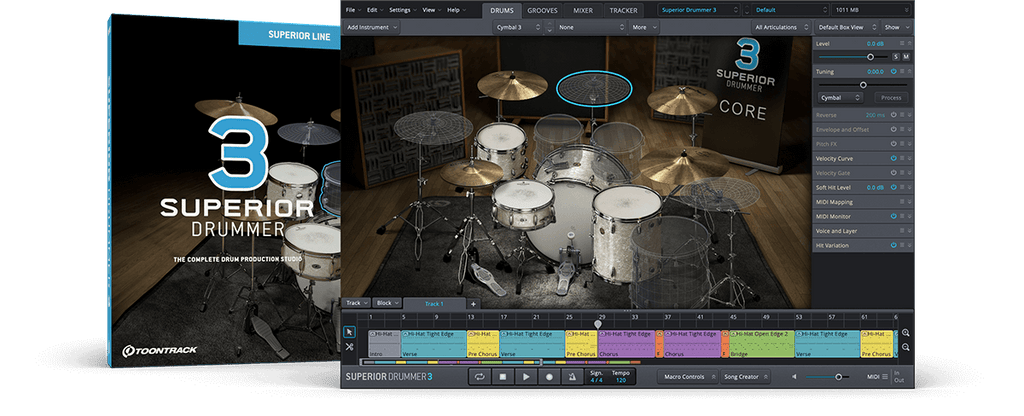
Task: Zoom out on the song track
Action: pyautogui.click(x=906, y=347)
